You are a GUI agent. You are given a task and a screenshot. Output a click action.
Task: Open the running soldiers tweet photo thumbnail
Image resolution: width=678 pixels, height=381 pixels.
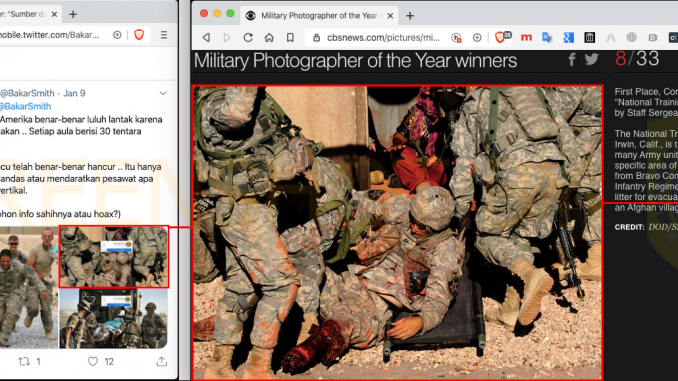click(29, 288)
